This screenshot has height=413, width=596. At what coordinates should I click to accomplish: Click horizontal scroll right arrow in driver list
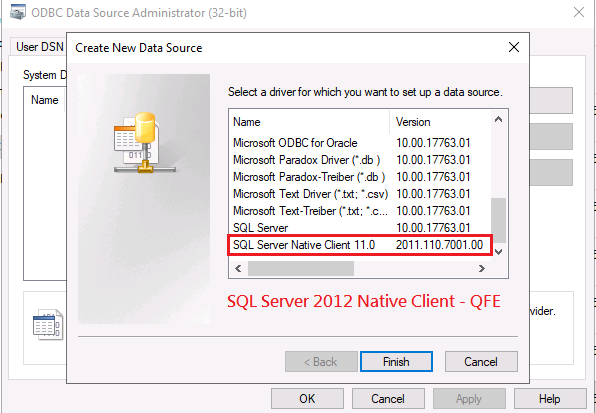coord(482,269)
